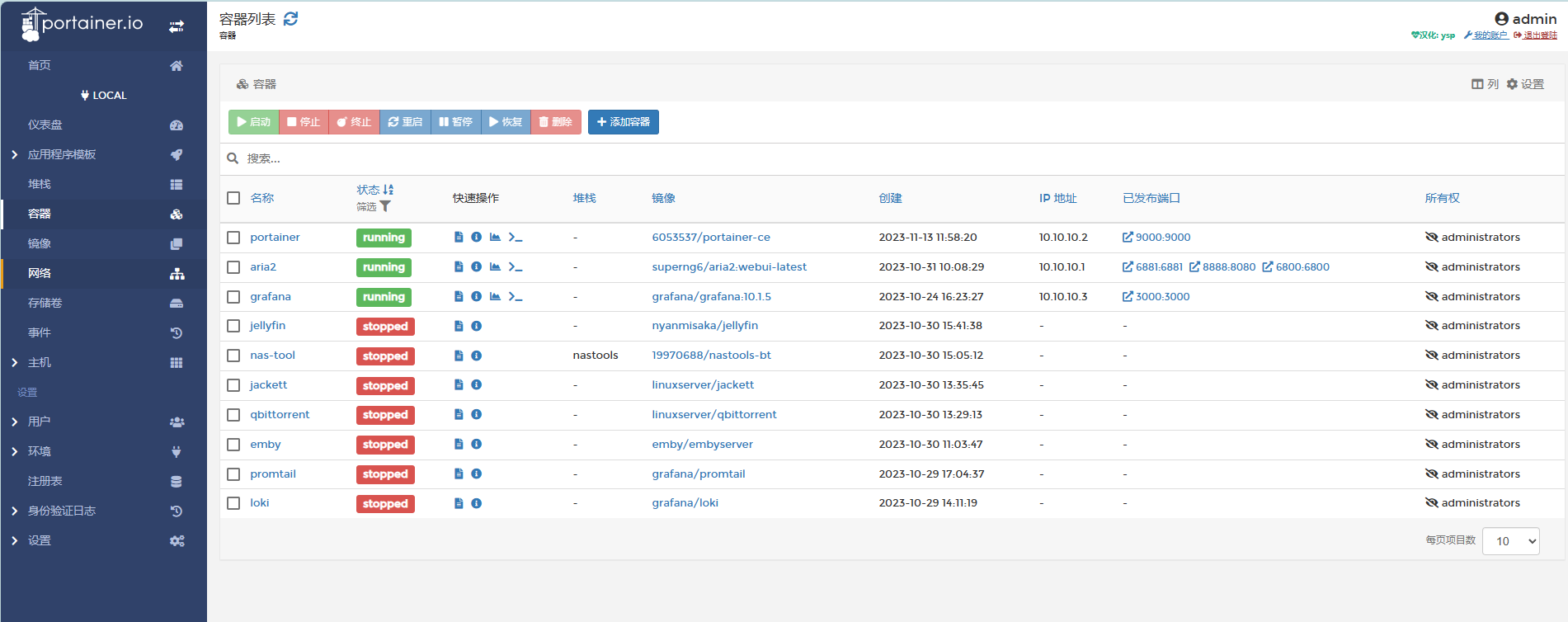
Task: Open console icon for aria2 container
Action: 516,266
